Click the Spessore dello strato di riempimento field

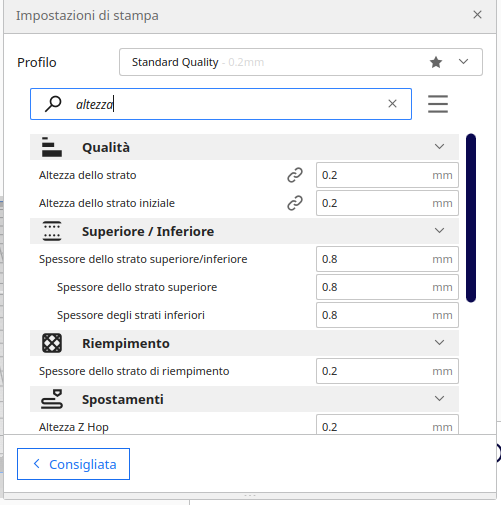tap(387, 371)
